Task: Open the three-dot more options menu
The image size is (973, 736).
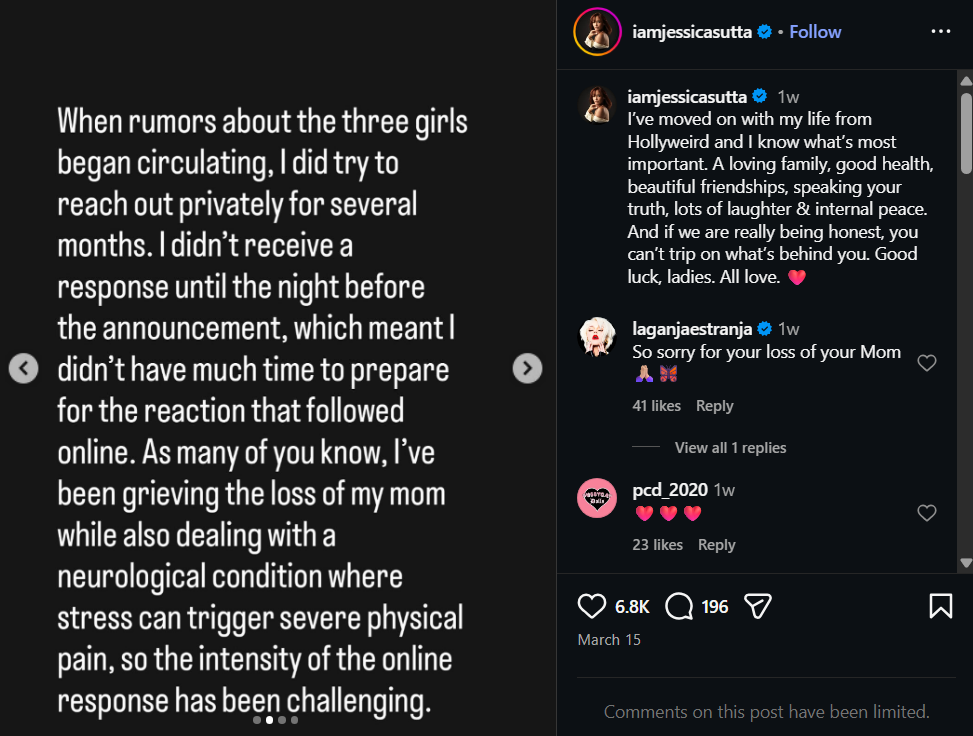Action: 940,32
